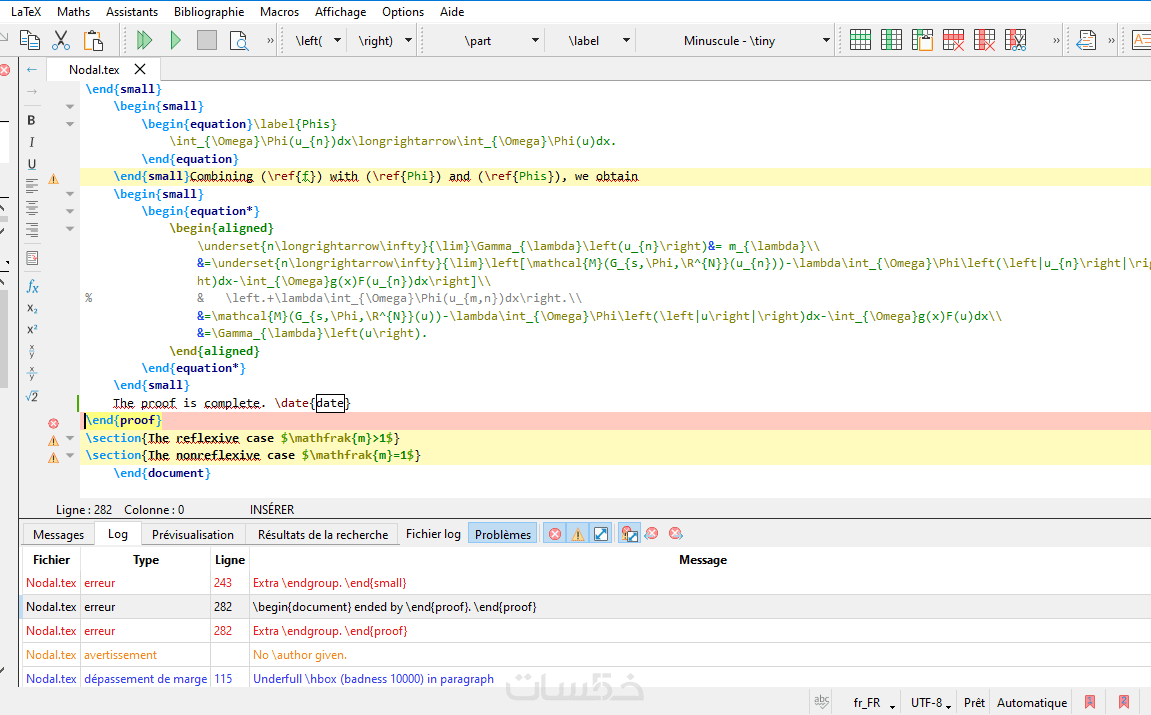Switch to the Prévisualisation tab
Image resolution: width=1151 pixels, height=715 pixels.
pyautogui.click(x=193, y=534)
